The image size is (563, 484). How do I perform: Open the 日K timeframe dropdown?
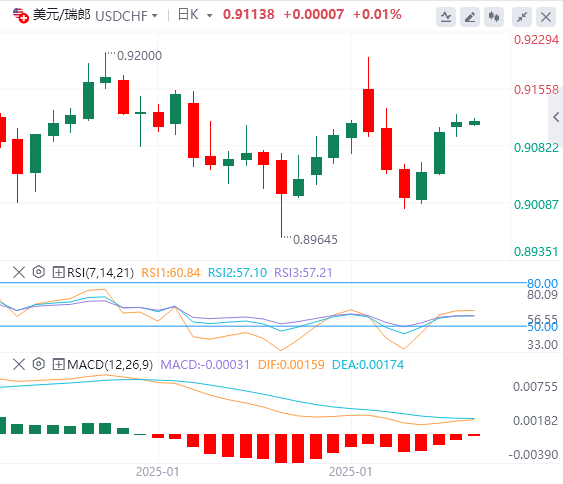point(195,15)
